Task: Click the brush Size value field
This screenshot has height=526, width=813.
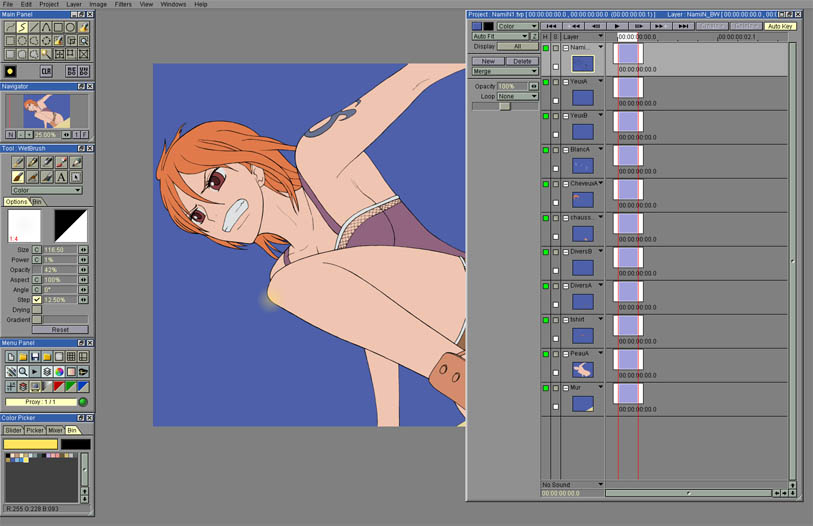Action: 60,250
